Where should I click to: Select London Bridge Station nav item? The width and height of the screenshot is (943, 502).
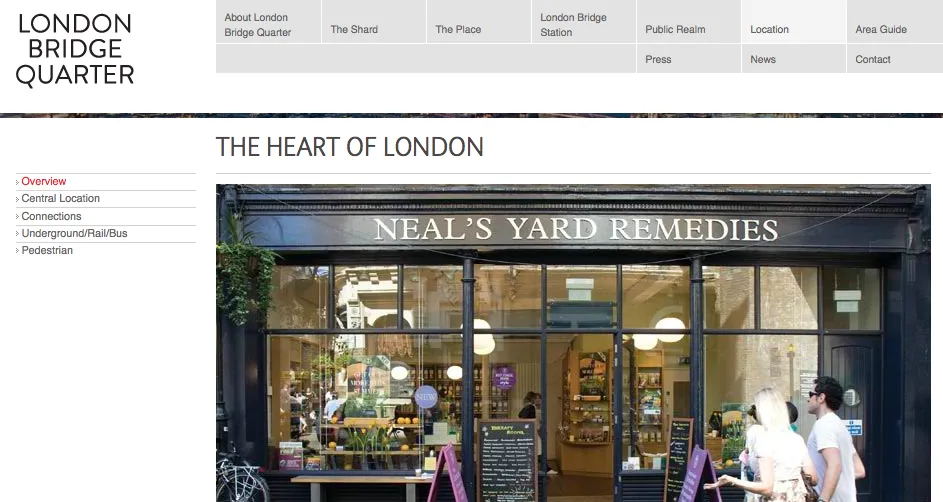click(x=583, y=22)
